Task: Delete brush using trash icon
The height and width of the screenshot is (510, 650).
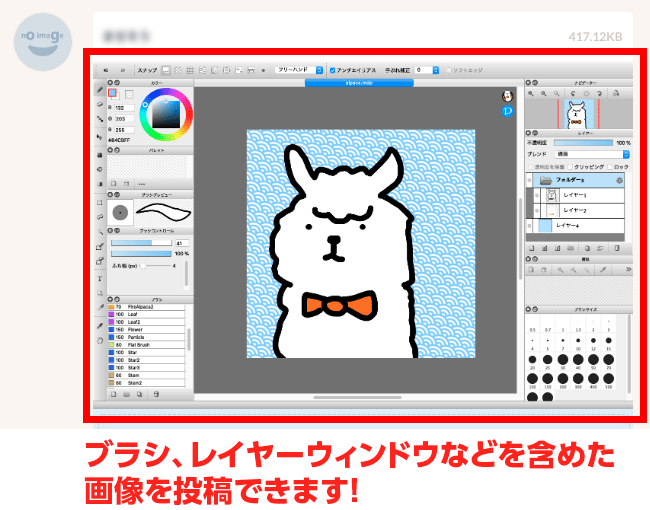Action: click(156, 394)
